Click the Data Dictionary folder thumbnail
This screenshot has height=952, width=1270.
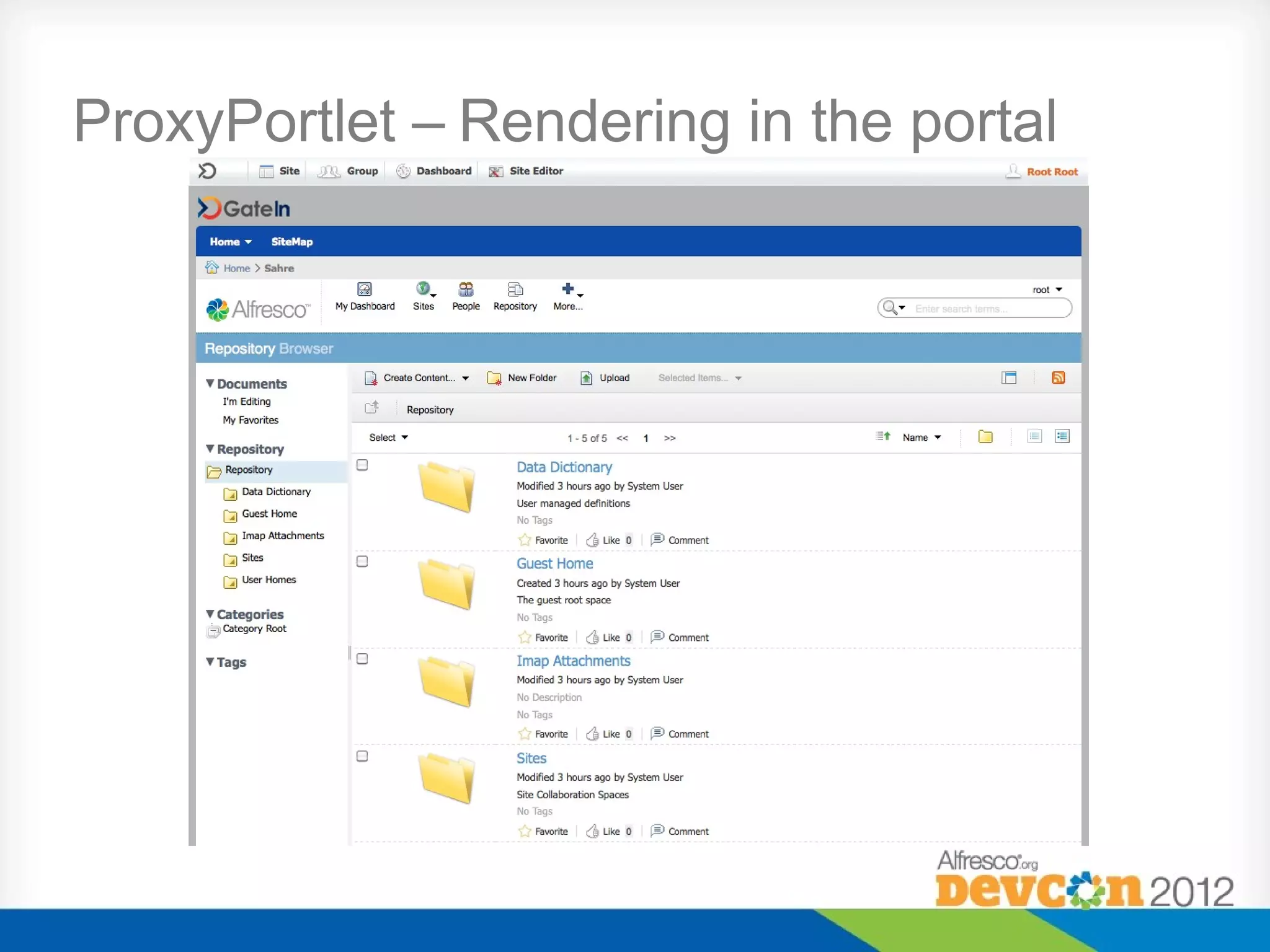pos(447,487)
